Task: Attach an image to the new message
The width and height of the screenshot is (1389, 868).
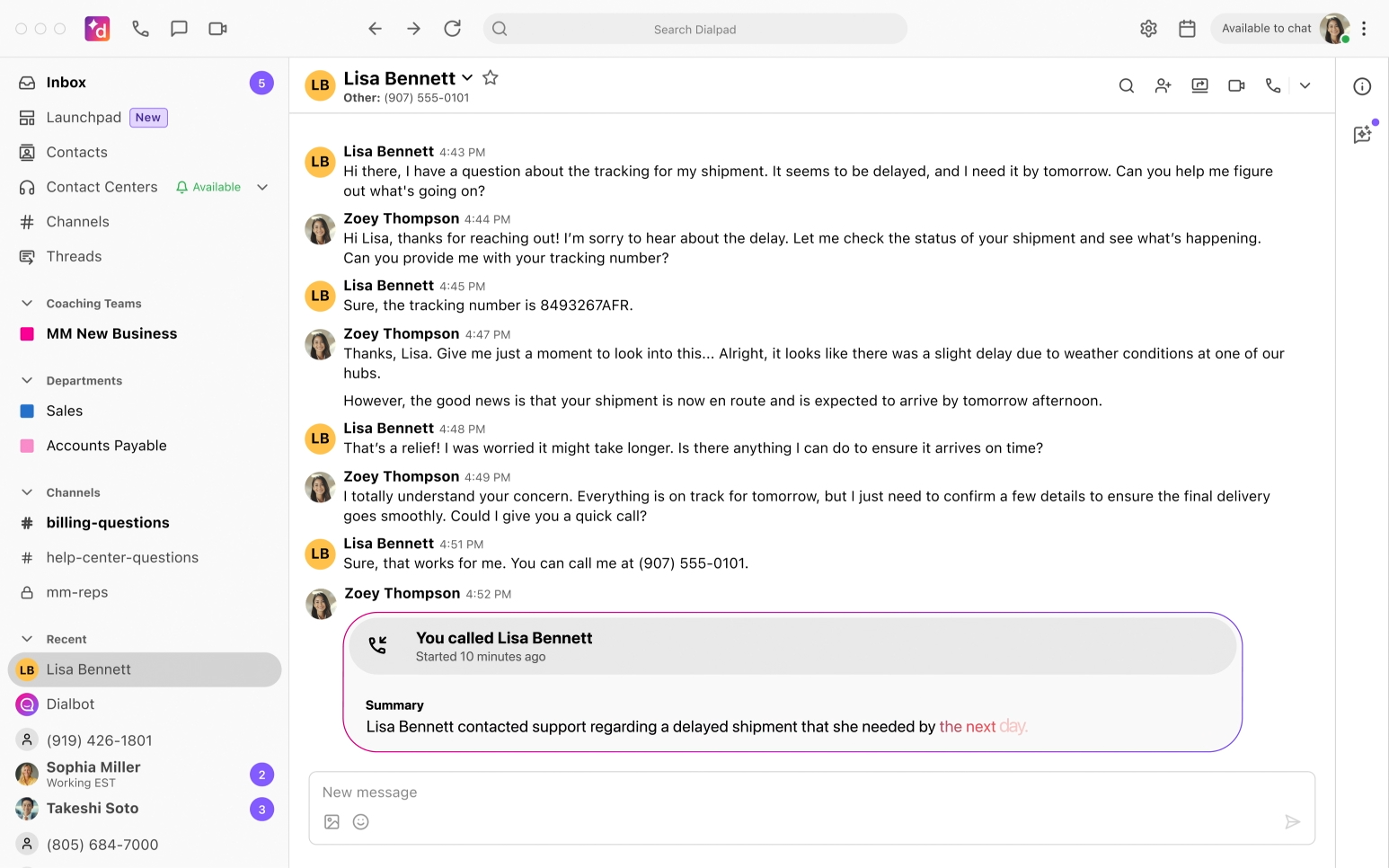Action: [x=332, y=821]
